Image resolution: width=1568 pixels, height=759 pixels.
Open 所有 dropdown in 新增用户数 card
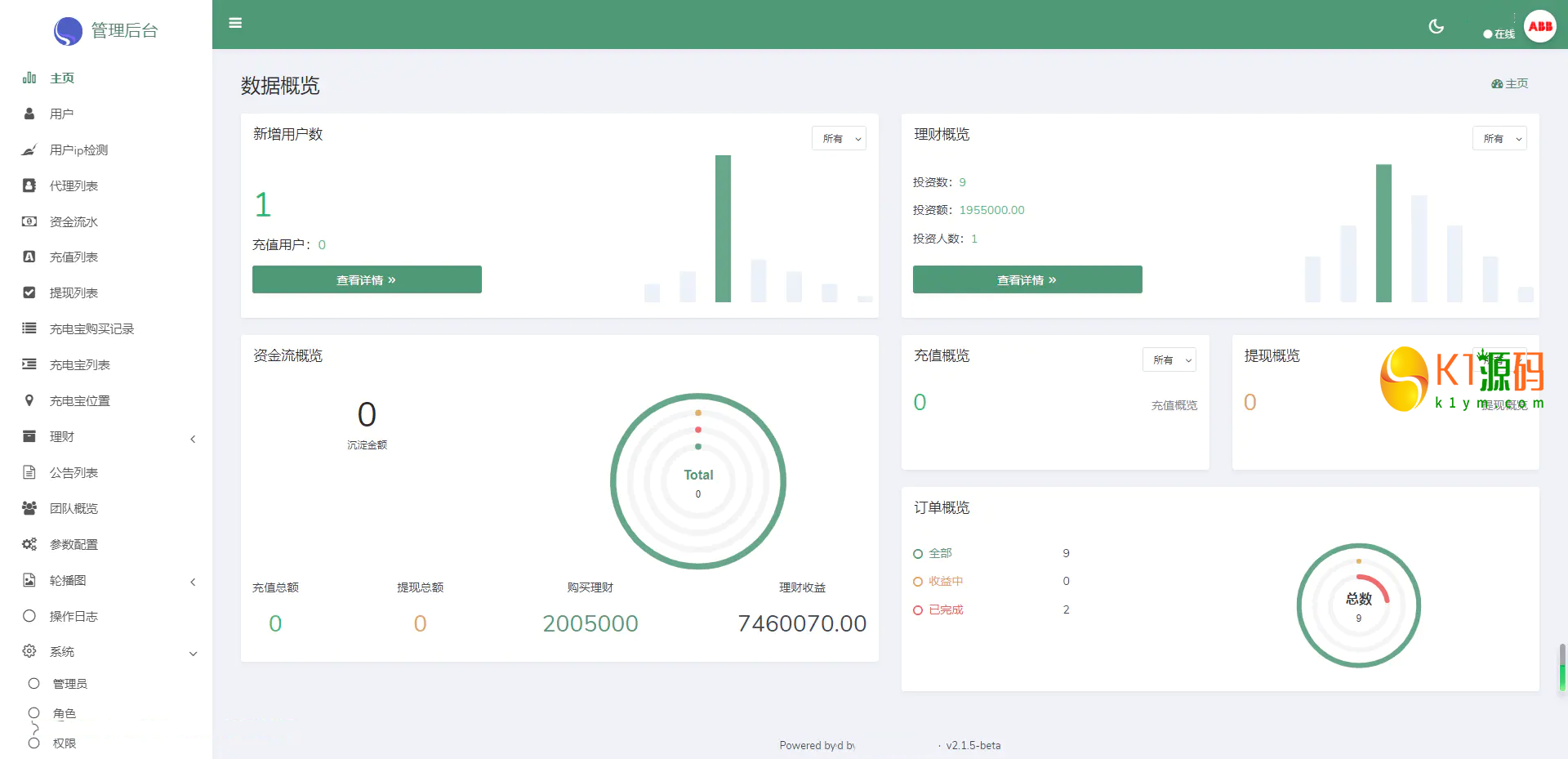[839, 138]
